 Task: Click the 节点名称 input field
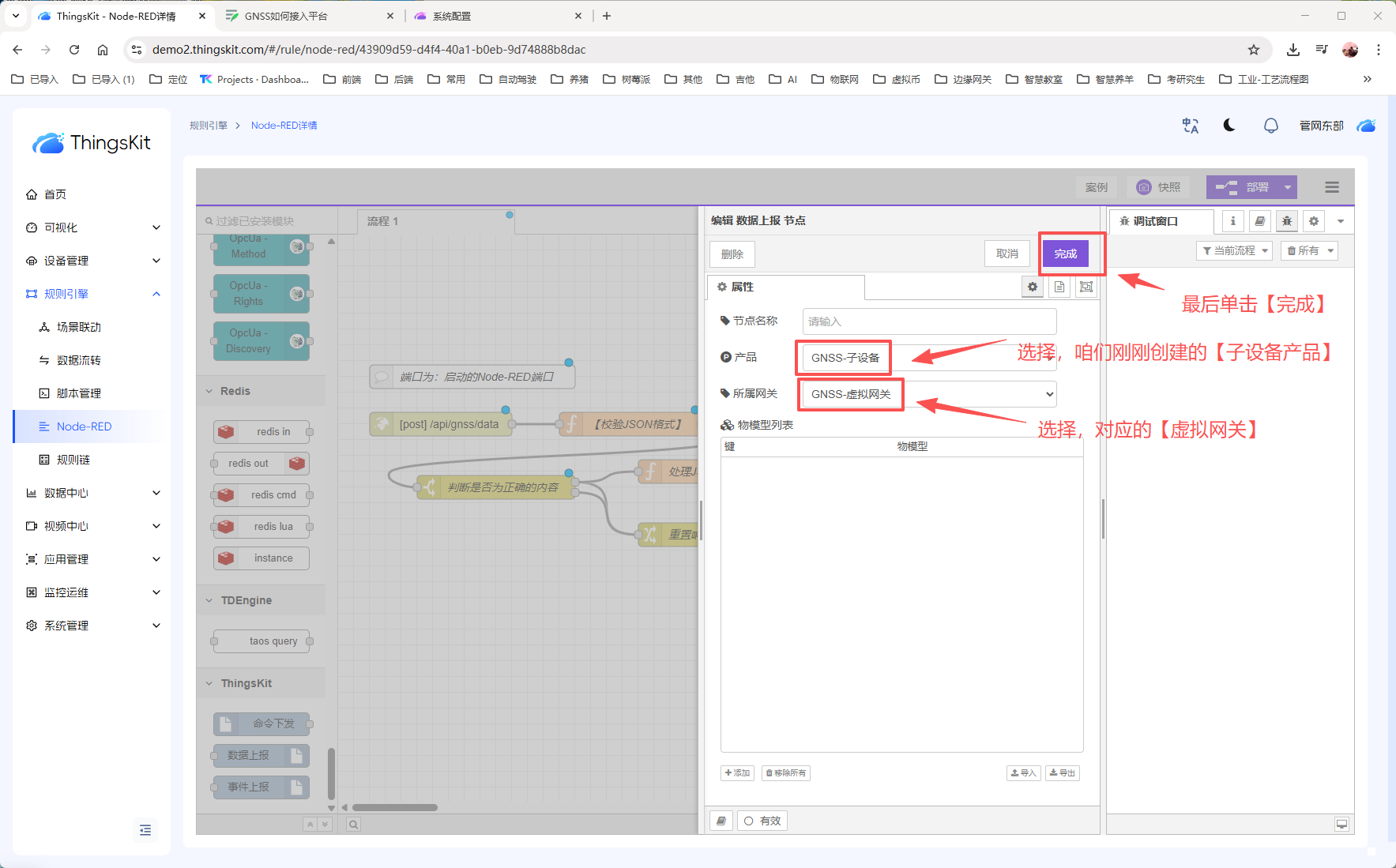pyautogui.click(x=929, y=321)
